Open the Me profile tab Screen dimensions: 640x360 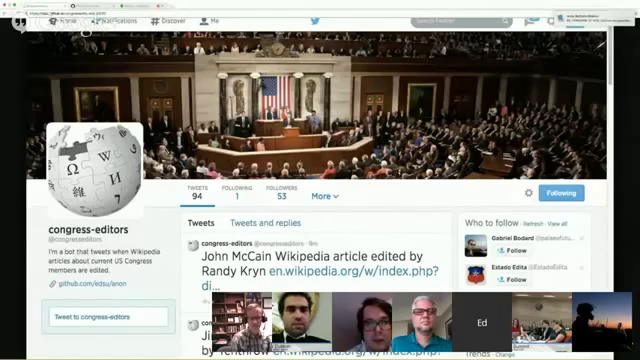tap(209, 21)
